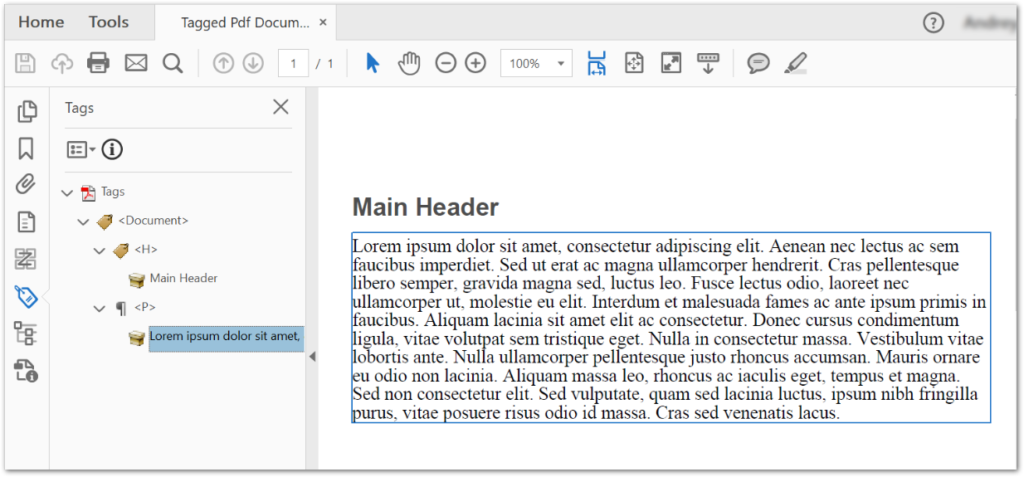The image size is (1024, 477).
Task: Click the Zoom in plus icon
Action: click(x=476, y=64)
